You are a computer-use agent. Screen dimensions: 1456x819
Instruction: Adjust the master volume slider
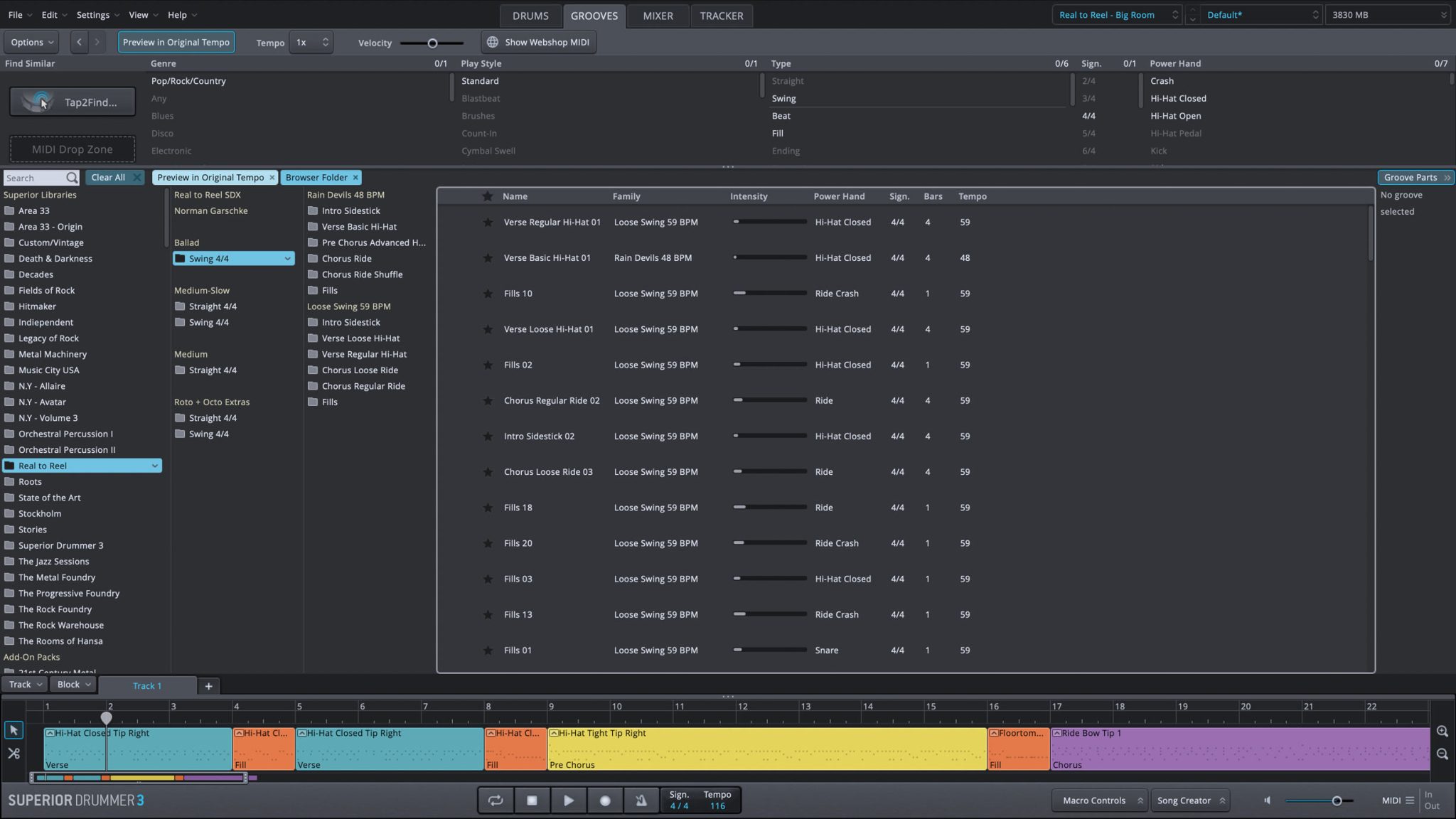point(1319,801)
